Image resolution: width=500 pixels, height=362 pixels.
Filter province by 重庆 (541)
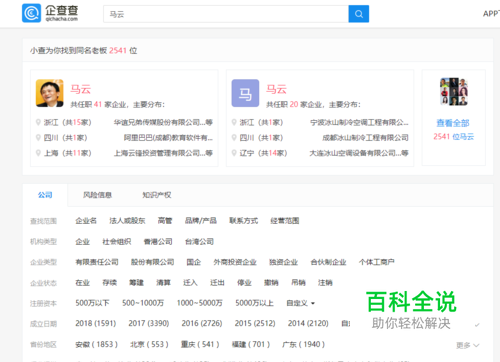200,344
